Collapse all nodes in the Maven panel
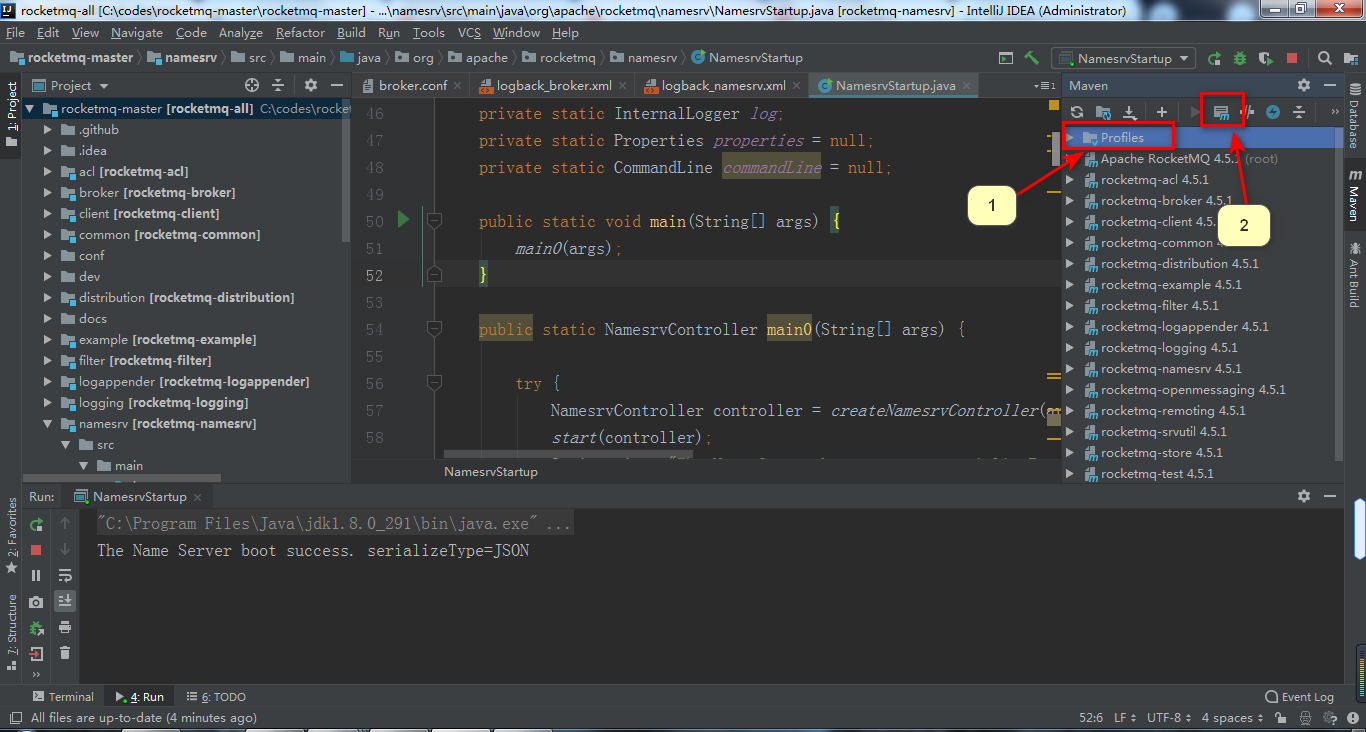 [x=1299, y=112]
